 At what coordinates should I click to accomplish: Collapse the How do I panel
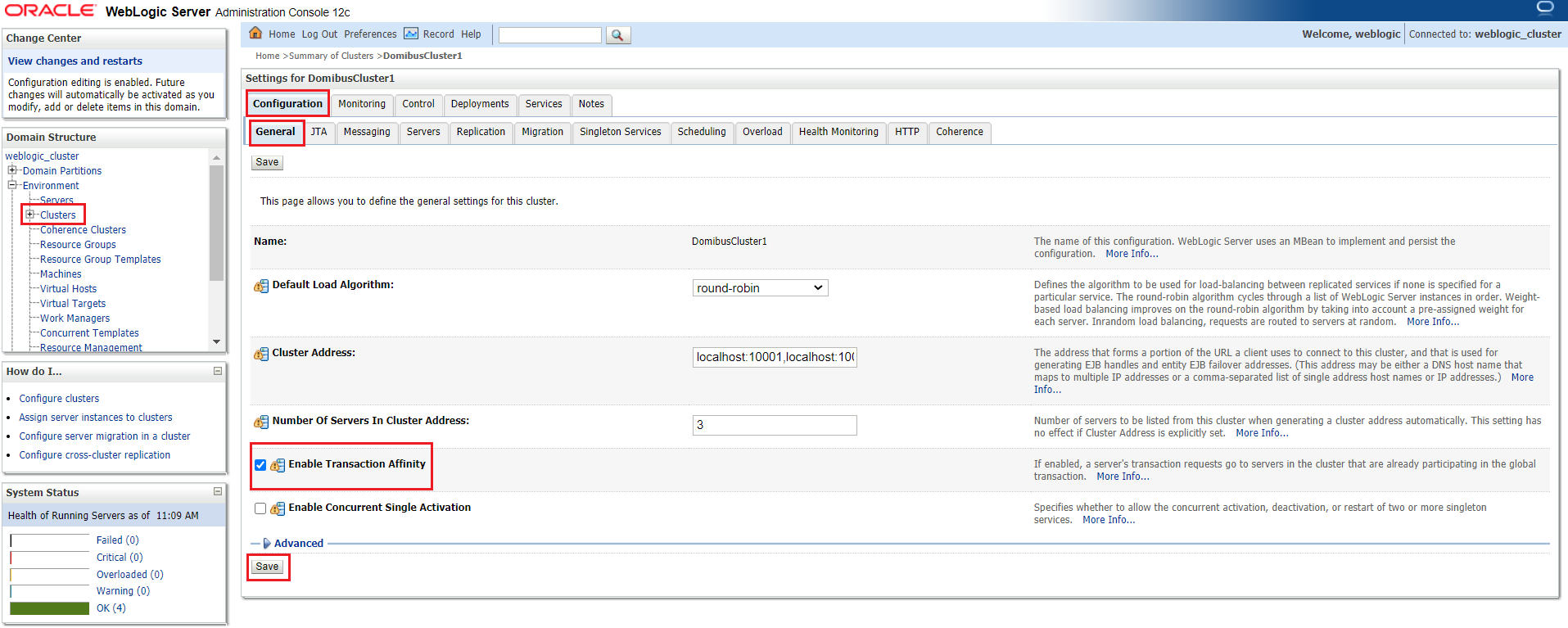pyautogui.click(x=218, y=371)
